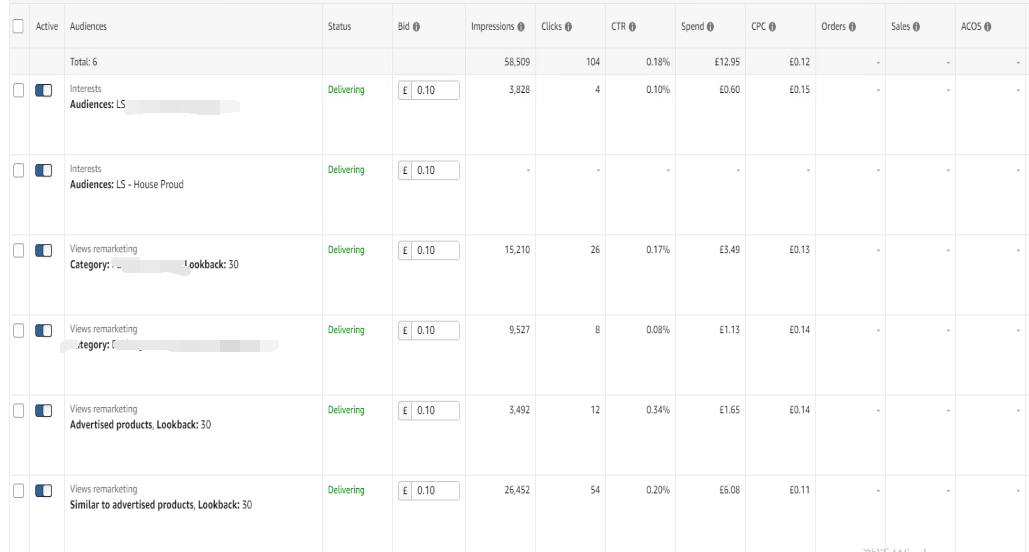
Task: Disable the Similar to advertised products toggle
Action: [43, 491]
